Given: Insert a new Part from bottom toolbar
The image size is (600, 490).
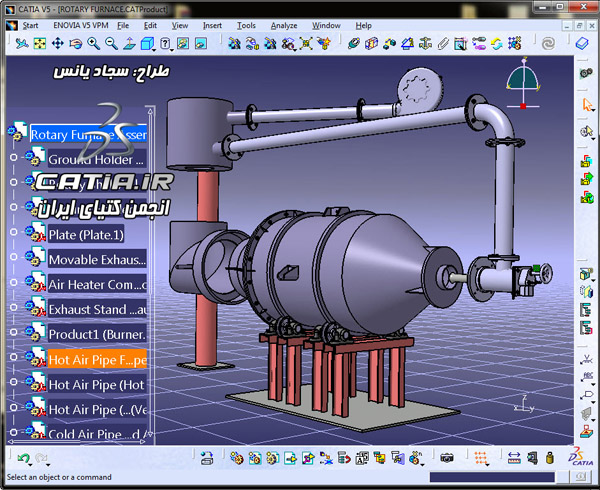Looking at the screenshot, I should tap(272, 457).
